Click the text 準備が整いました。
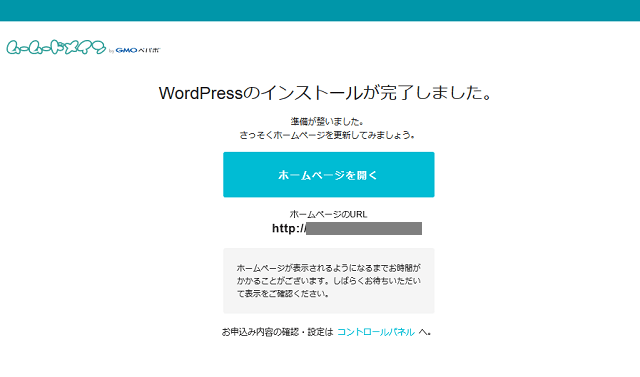 click(327, 122)
